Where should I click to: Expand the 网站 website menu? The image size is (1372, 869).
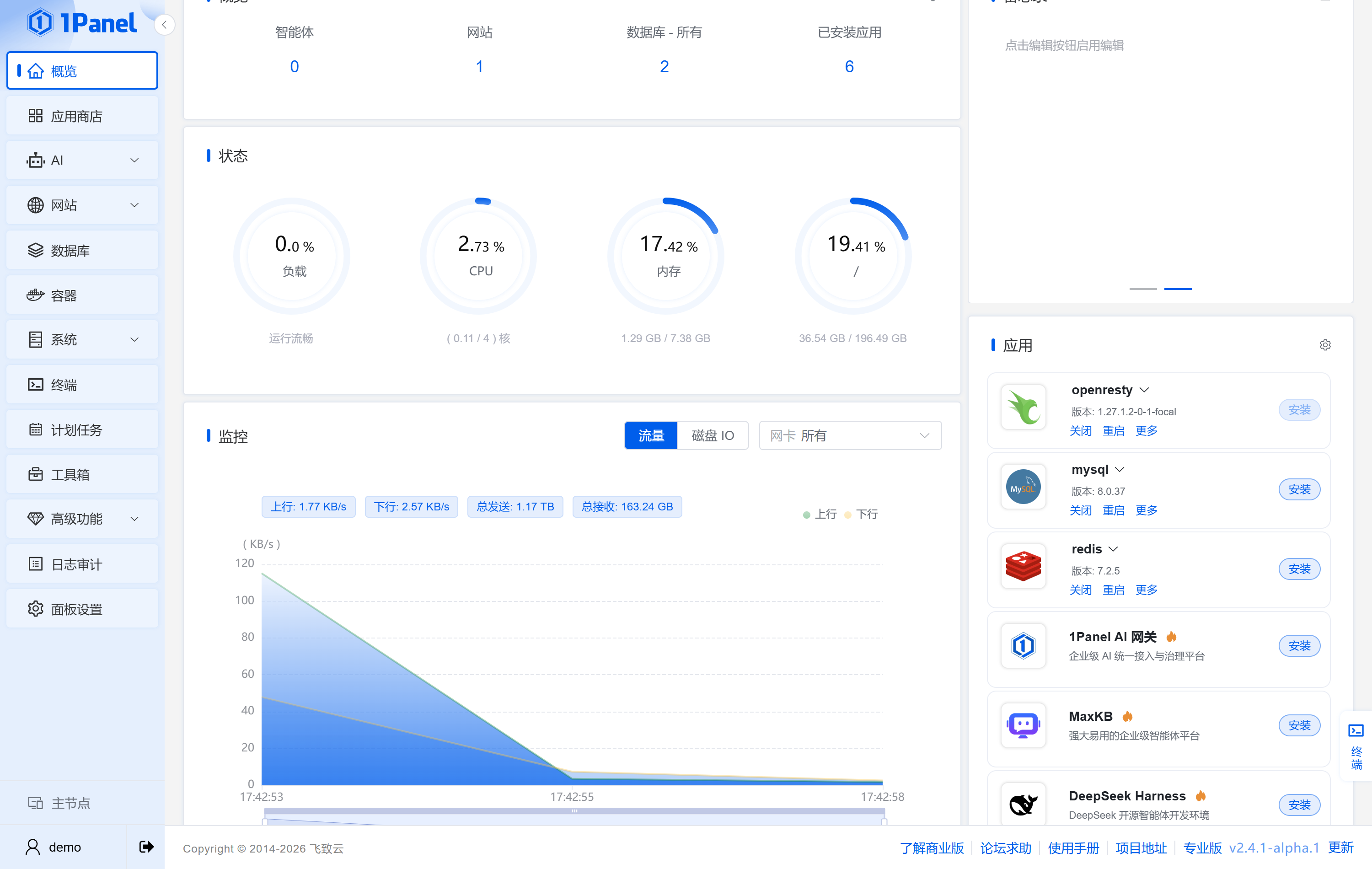coord(82,205)
